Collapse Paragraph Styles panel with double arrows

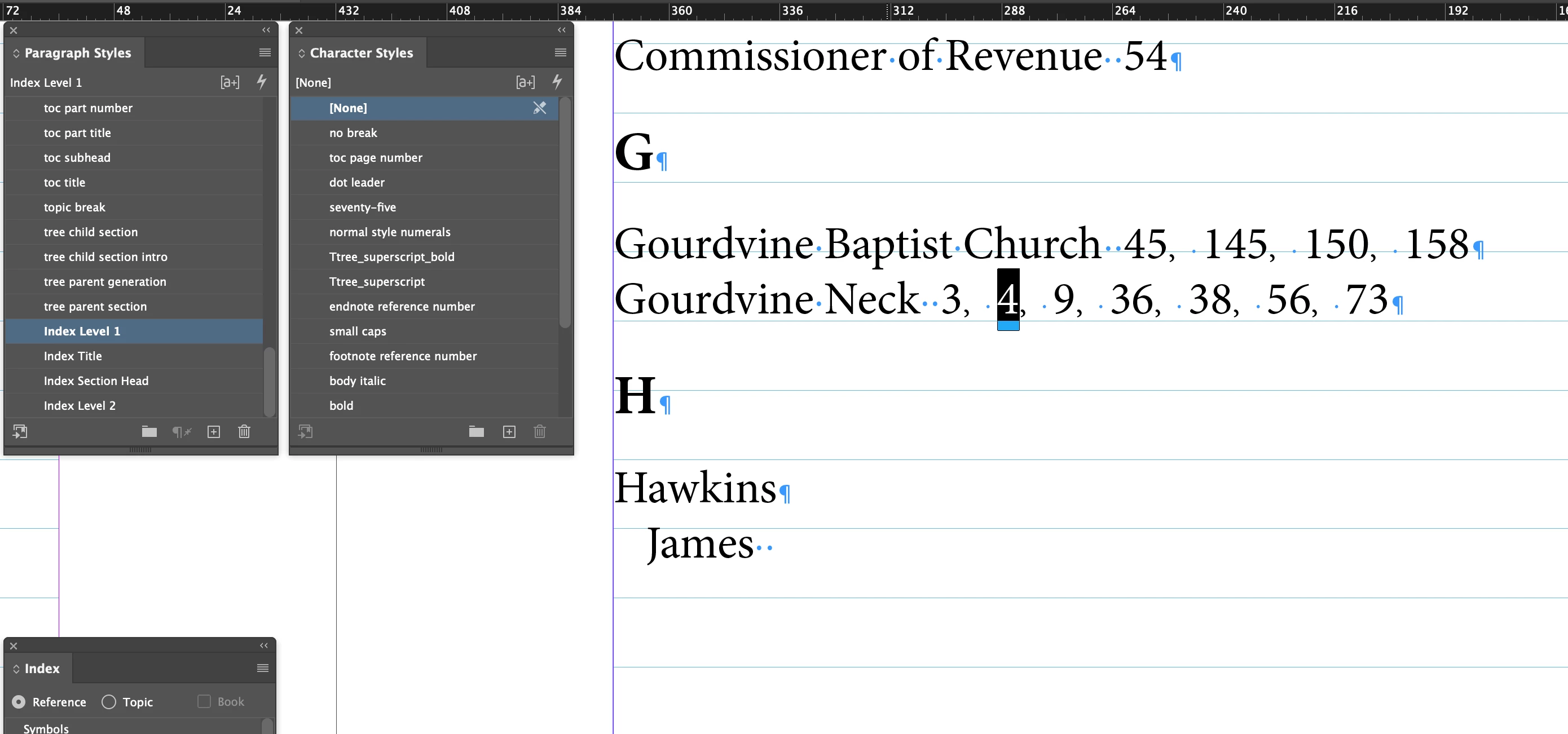[266, 30]
